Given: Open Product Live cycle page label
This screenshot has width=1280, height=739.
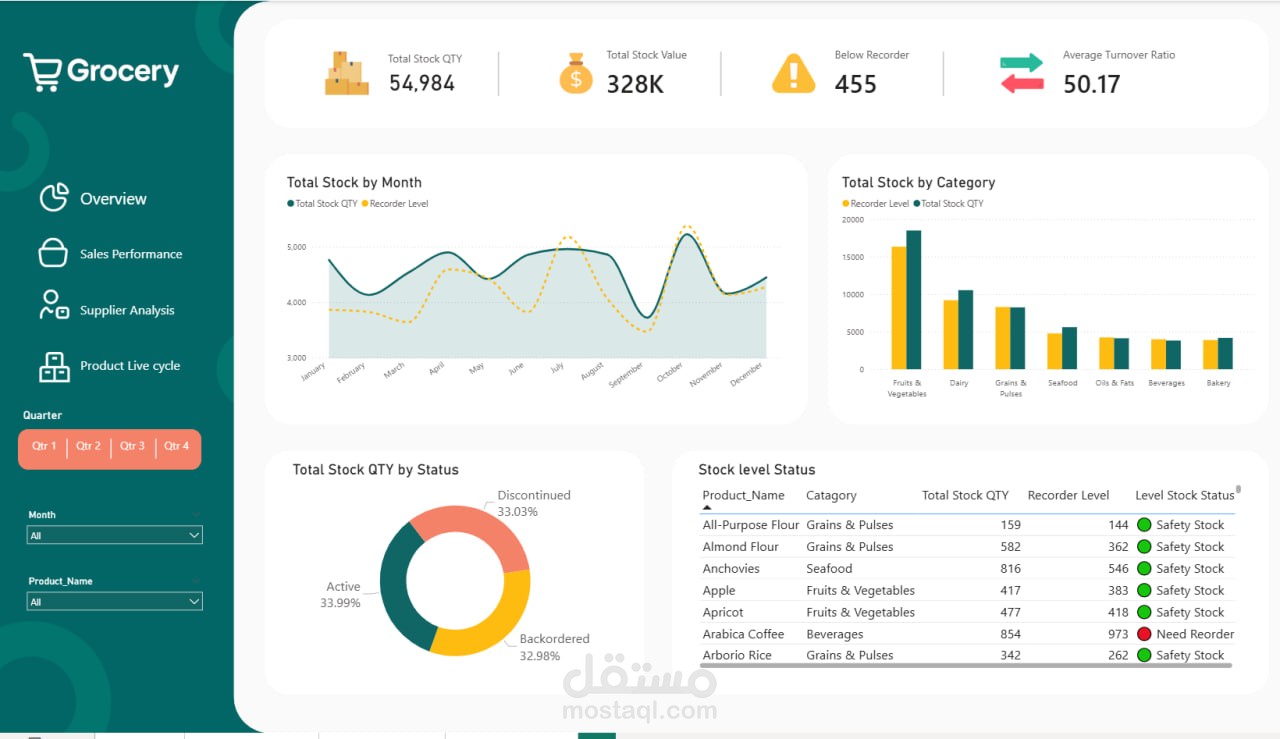Looking at the screenshot, I should [x=130, y=366].
